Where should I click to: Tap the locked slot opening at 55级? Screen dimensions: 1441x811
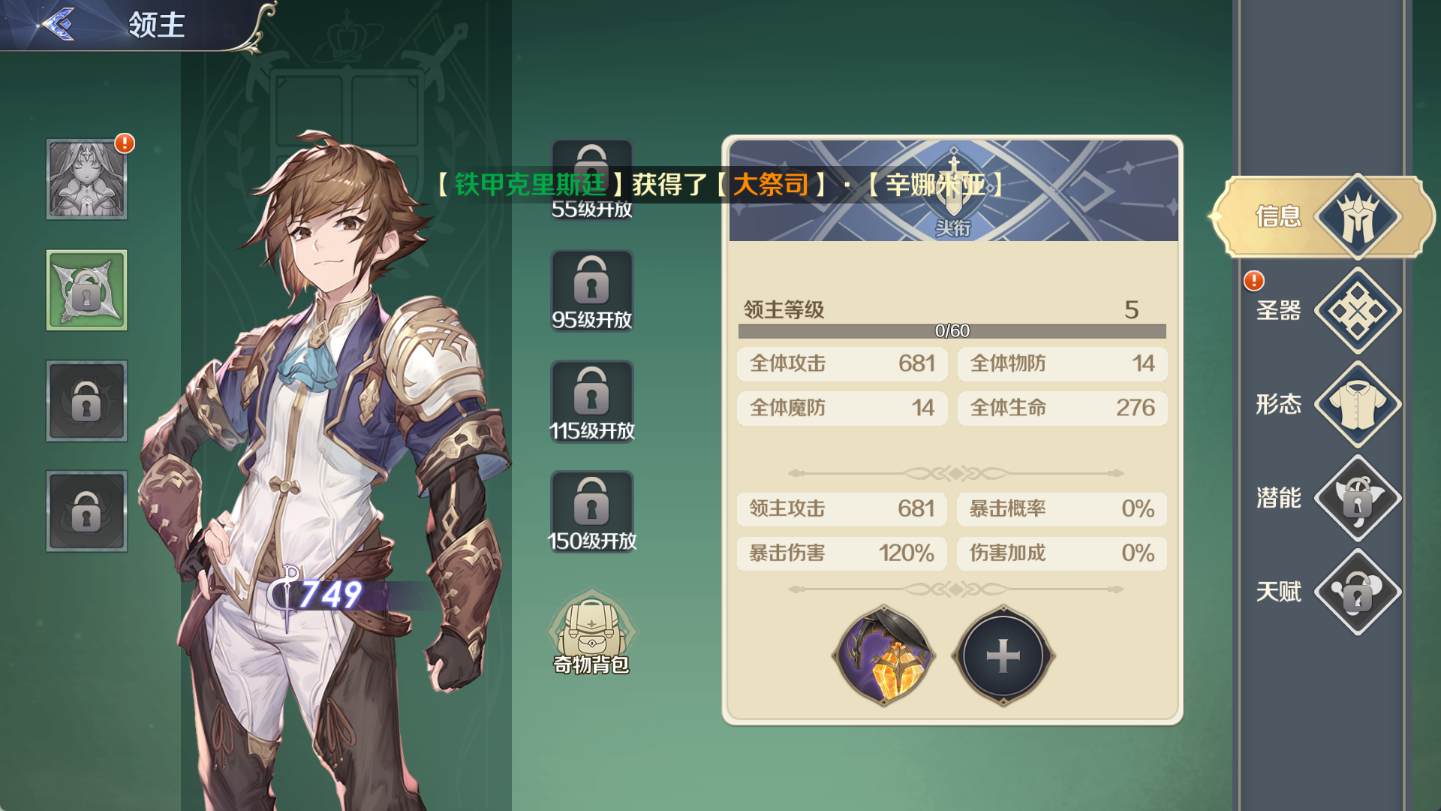point(592,181)
